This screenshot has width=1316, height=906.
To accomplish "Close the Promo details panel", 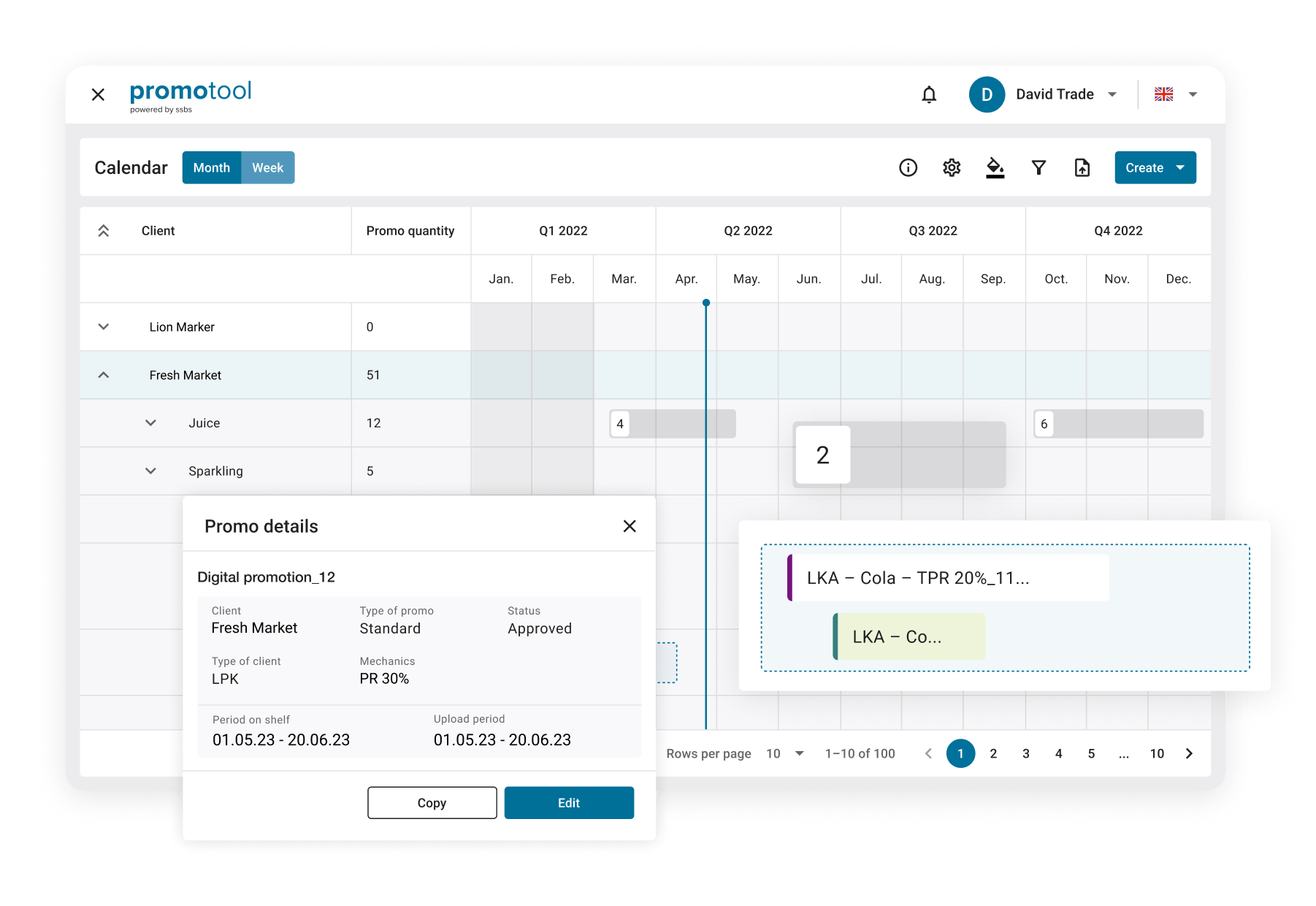I will tap(630, 526).
